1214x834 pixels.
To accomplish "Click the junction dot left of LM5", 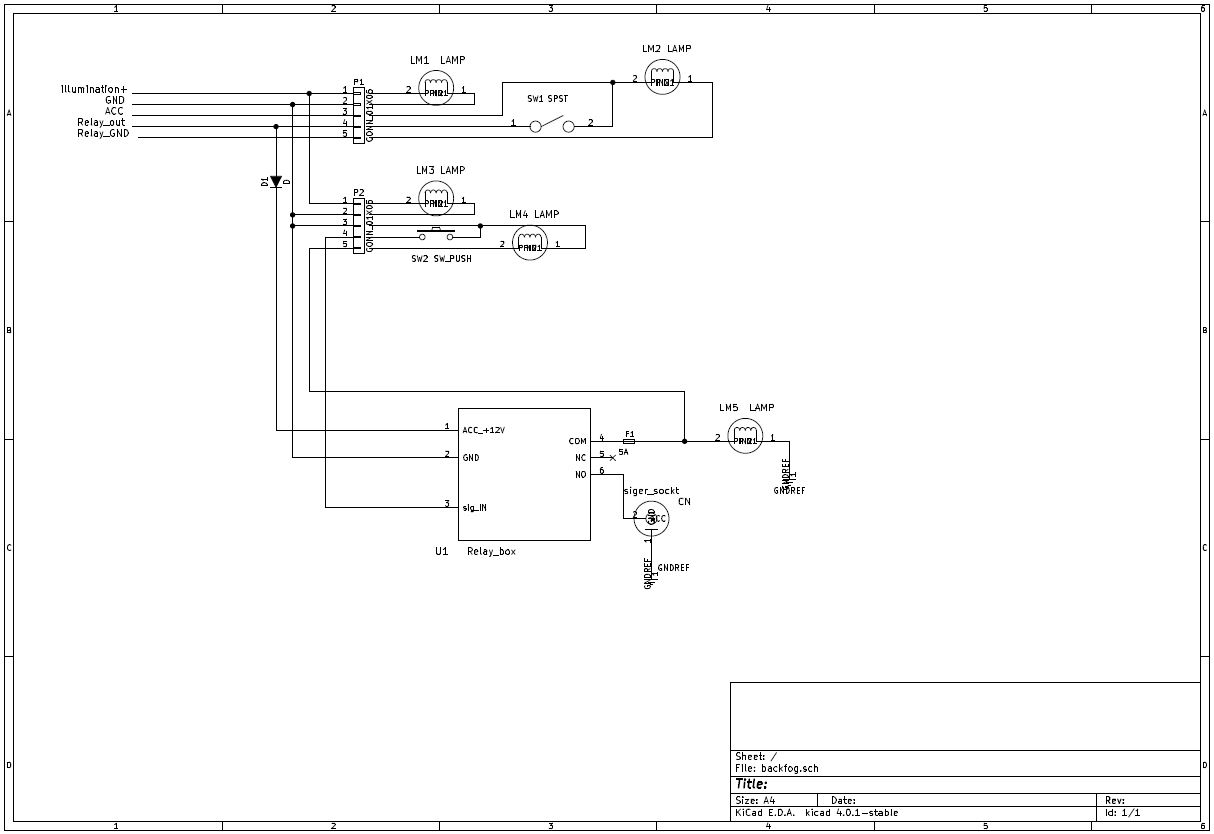I will point(684,441).
